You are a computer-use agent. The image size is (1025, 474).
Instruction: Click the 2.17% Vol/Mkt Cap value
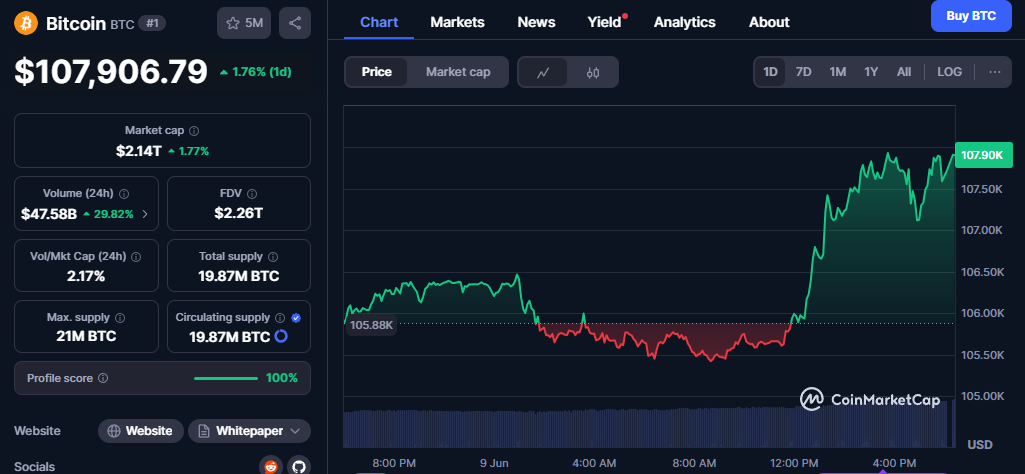[x=86, y=276]
